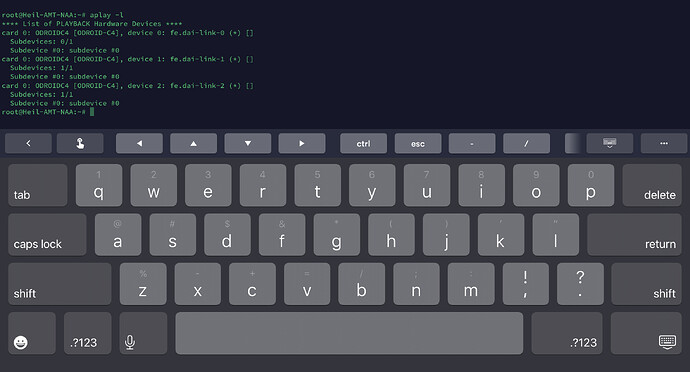This screenshot has height=372, width=690.
Task: Open keyboard dismiss icon in accessory bar
Action: (x=609, y=144)
